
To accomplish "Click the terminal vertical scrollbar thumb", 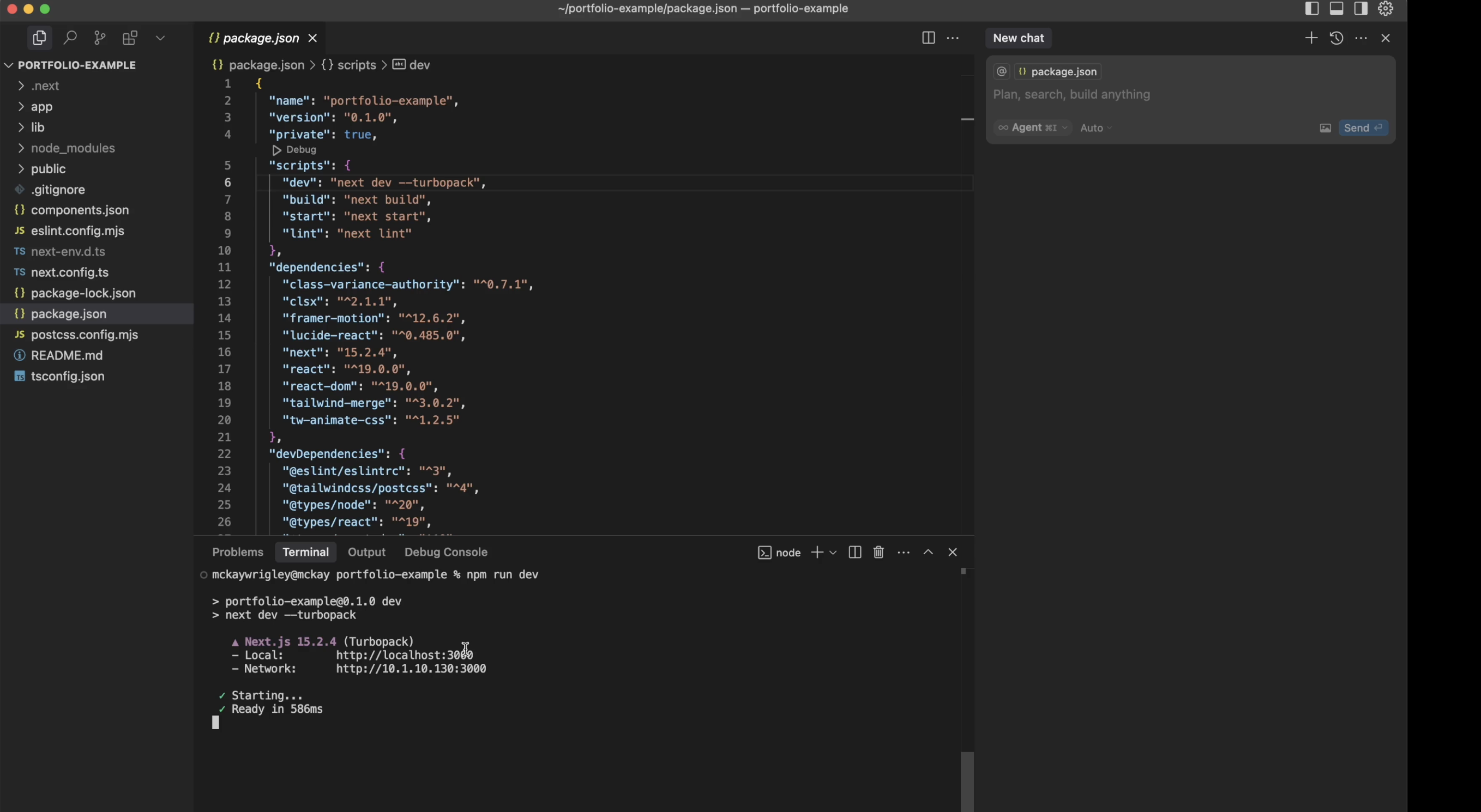I will pos(967,781).
